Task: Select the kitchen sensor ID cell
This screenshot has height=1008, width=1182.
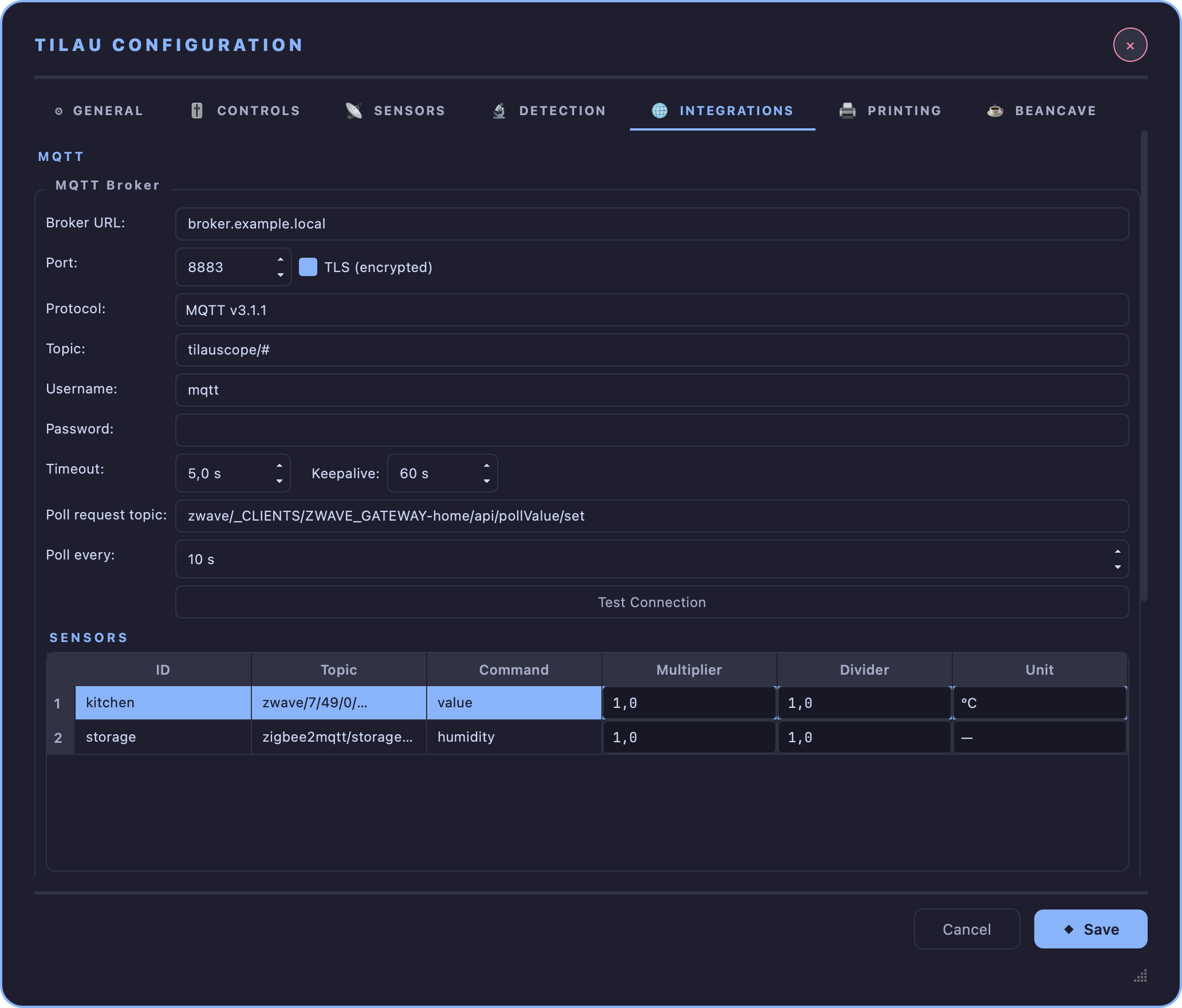Action: pyautogui.click(x=163, y=703)
